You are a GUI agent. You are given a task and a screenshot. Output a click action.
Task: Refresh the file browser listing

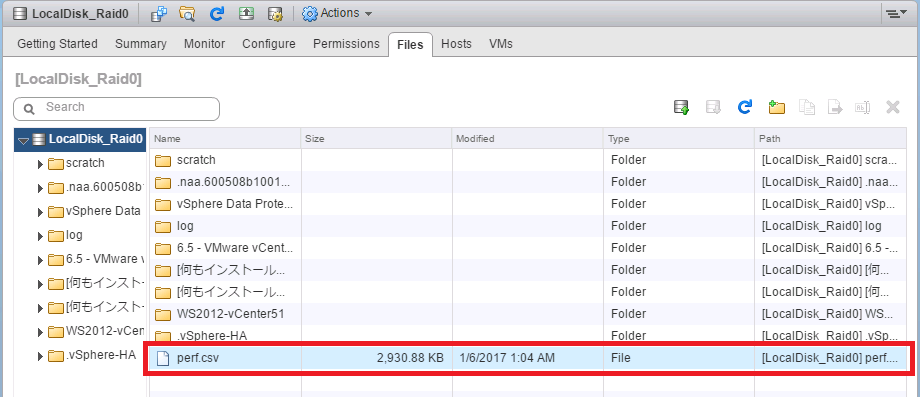click(x=745, y=107)
